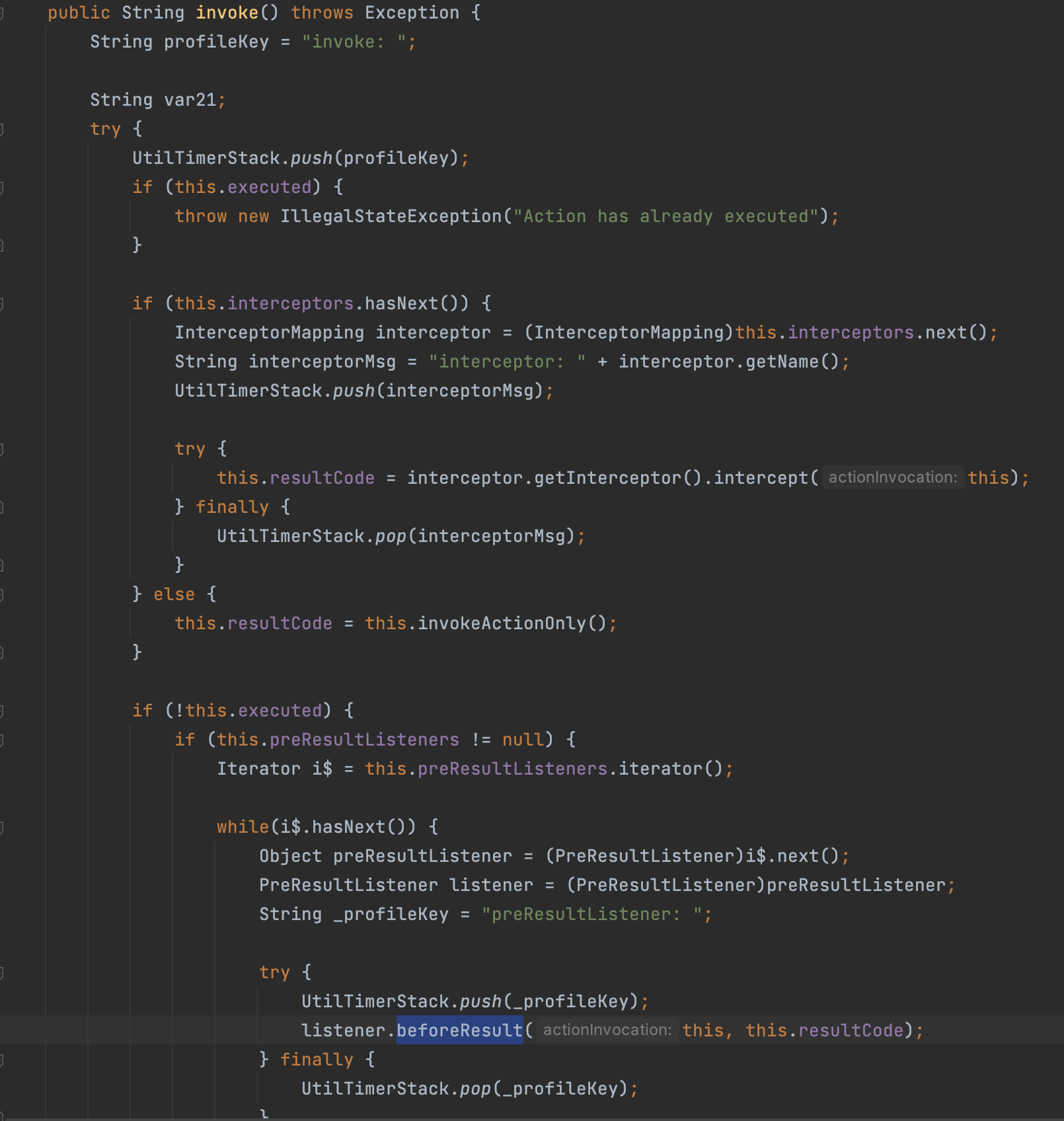Click the getInterceptor() method call

[x=618, y=478]
